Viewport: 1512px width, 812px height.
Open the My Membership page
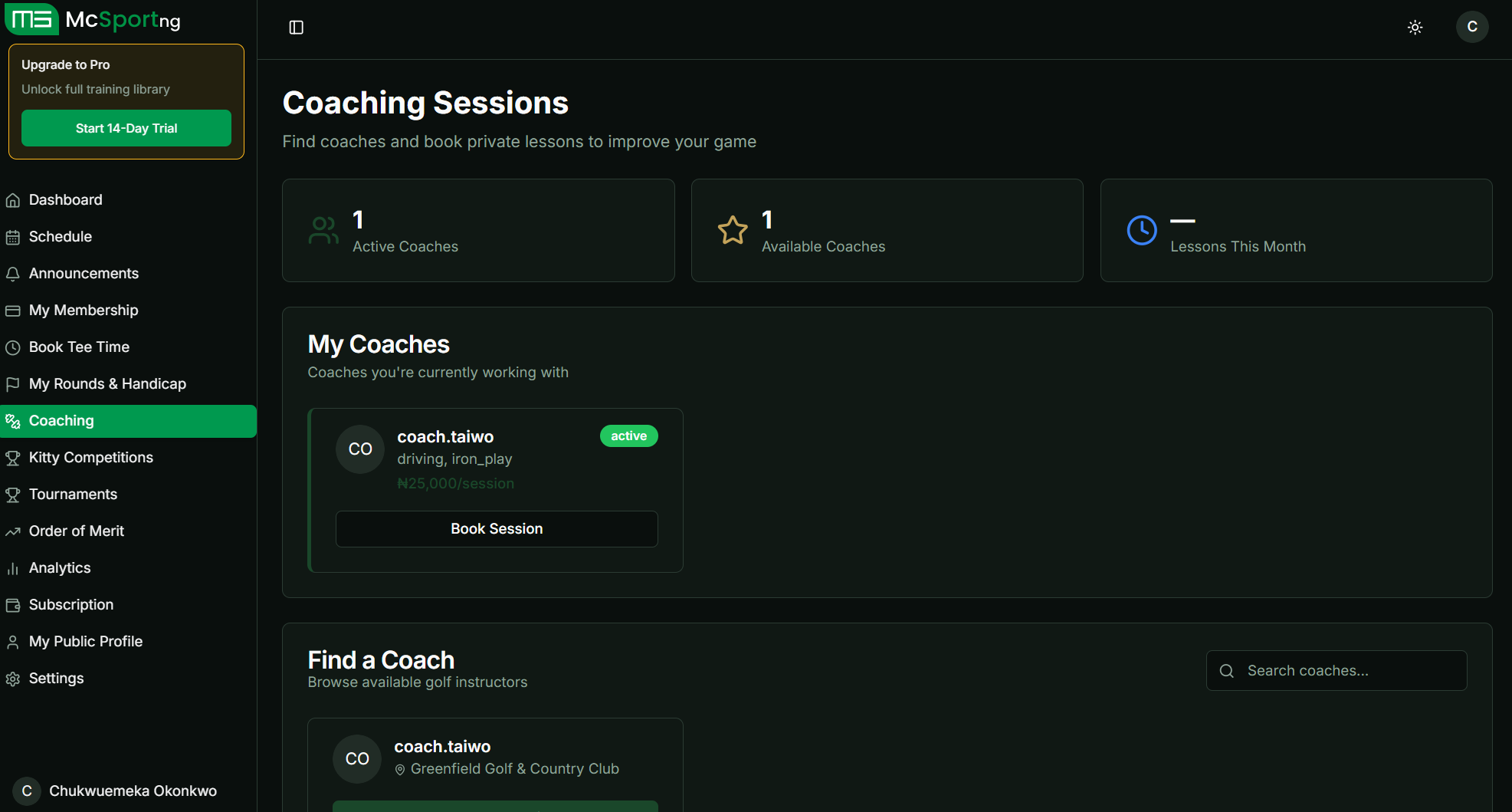[x=84, y=310]
